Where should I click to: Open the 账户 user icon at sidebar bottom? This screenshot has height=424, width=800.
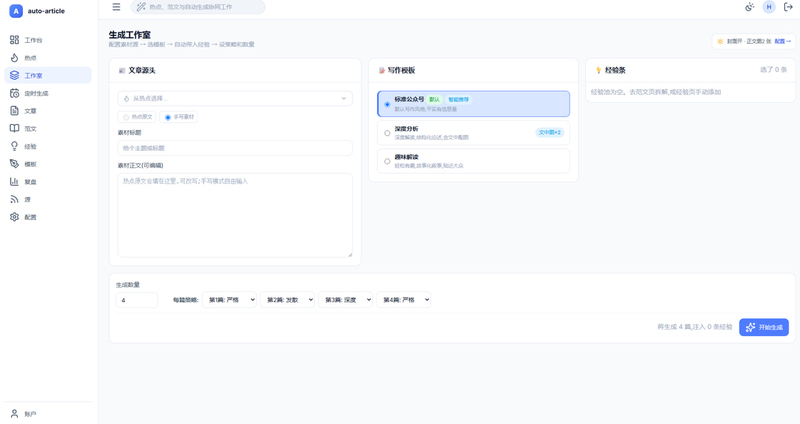coord(14,414)
